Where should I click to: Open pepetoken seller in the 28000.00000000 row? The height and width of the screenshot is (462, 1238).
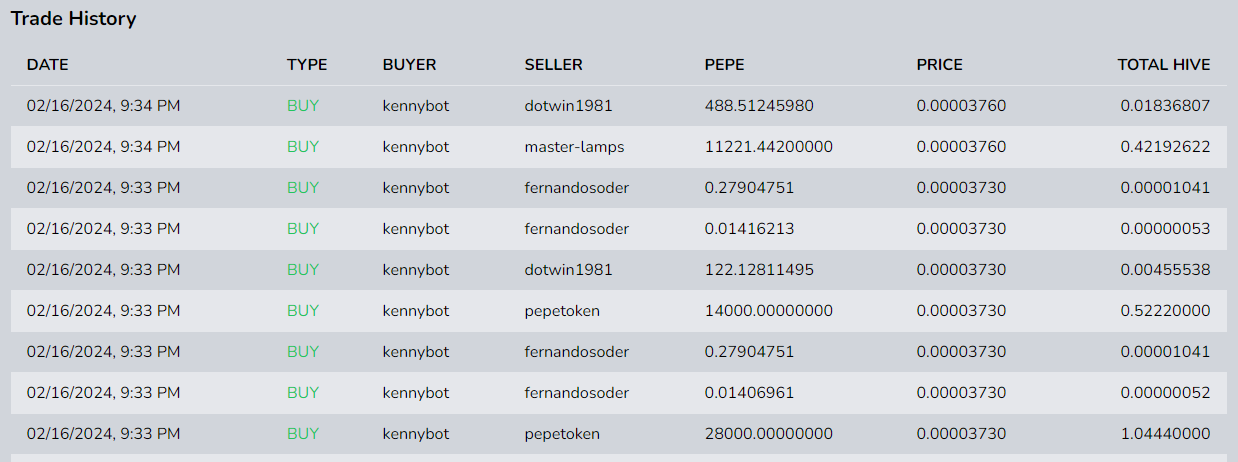click(562, 434)
